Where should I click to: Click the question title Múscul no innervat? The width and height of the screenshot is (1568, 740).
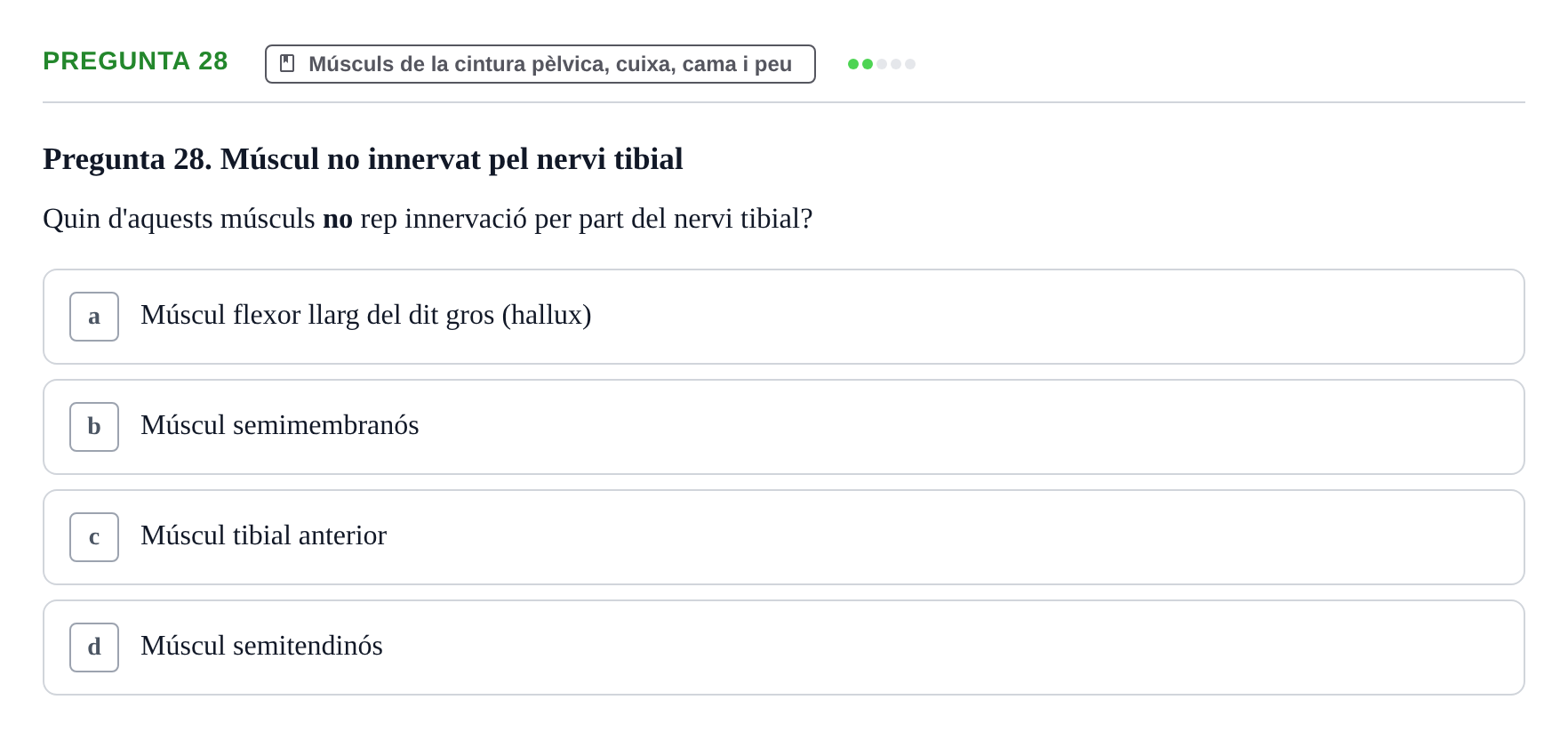(363, 158)
